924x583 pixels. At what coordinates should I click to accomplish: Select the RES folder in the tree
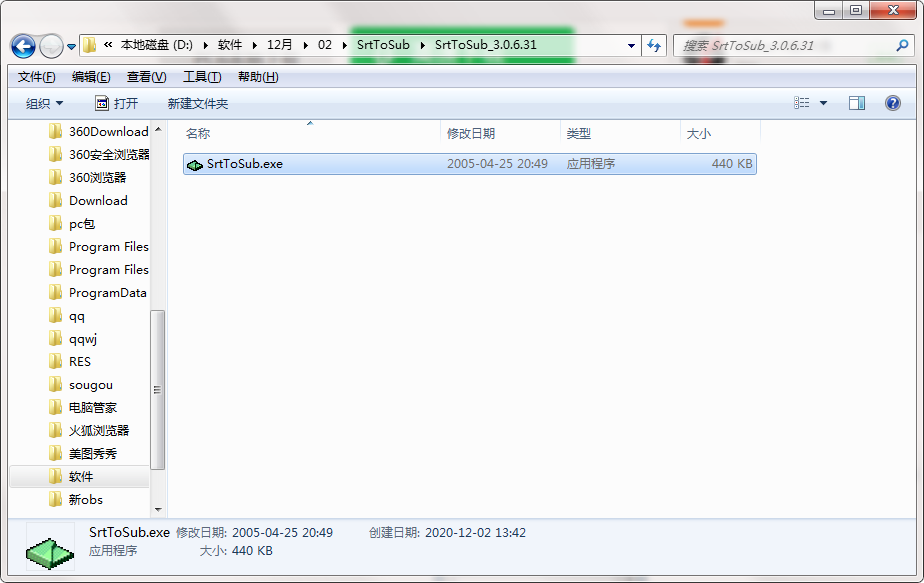click(x=80, y=362)
